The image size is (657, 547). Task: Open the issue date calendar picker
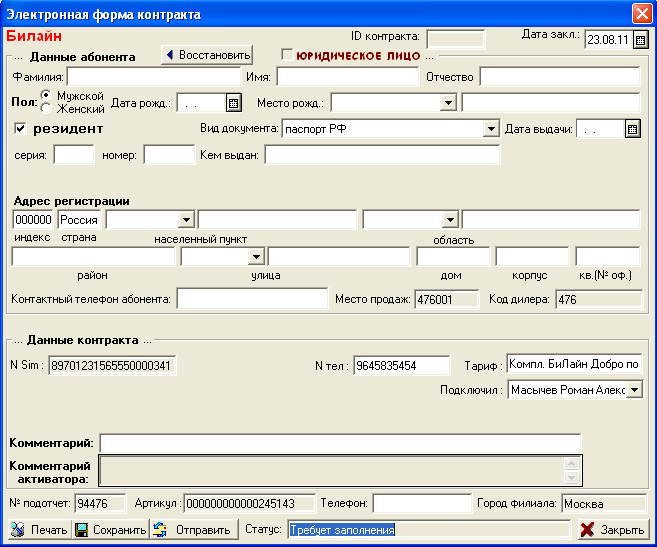[632, 129]
